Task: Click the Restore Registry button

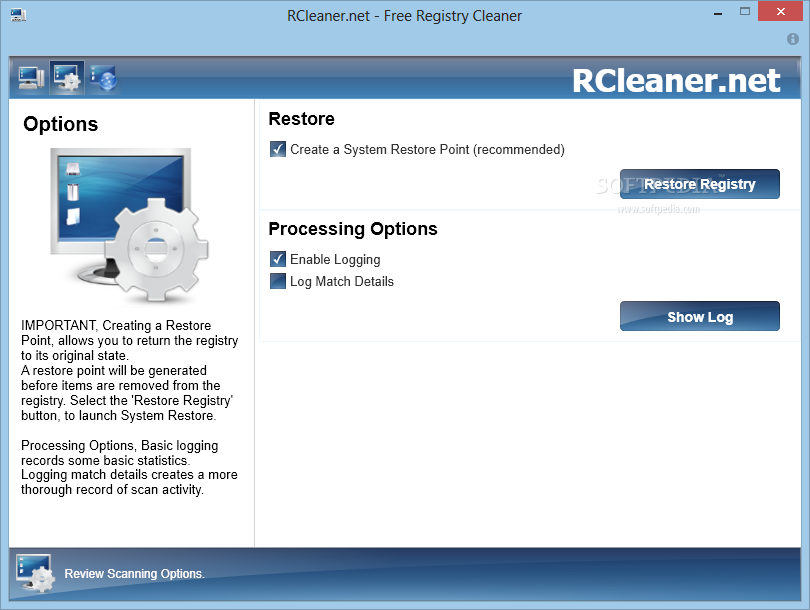Action: (x=699, y=184)
